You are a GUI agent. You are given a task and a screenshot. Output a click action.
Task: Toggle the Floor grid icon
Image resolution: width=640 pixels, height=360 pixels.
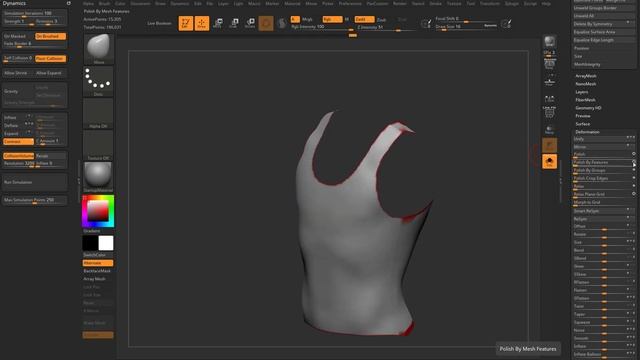[549, 81]
